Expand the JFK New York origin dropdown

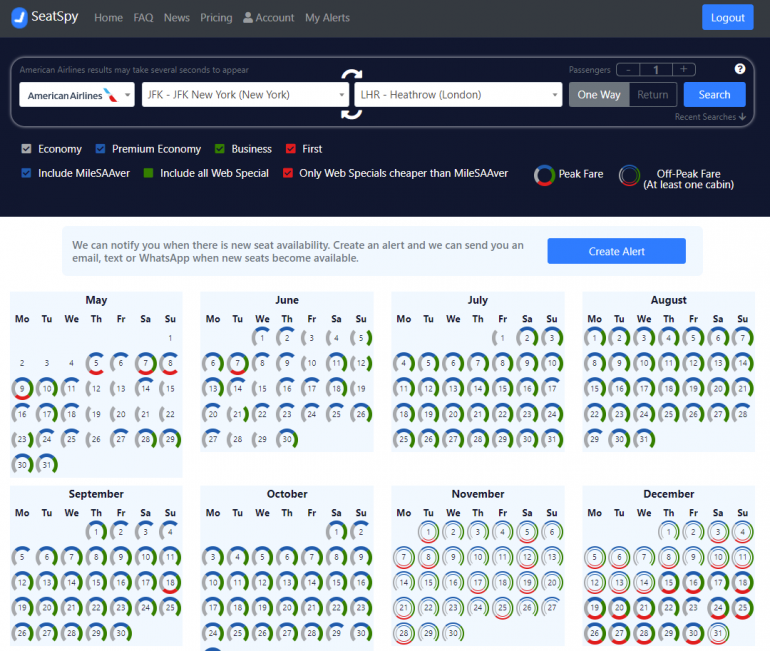pyautogui.click(x=244, y=95)
